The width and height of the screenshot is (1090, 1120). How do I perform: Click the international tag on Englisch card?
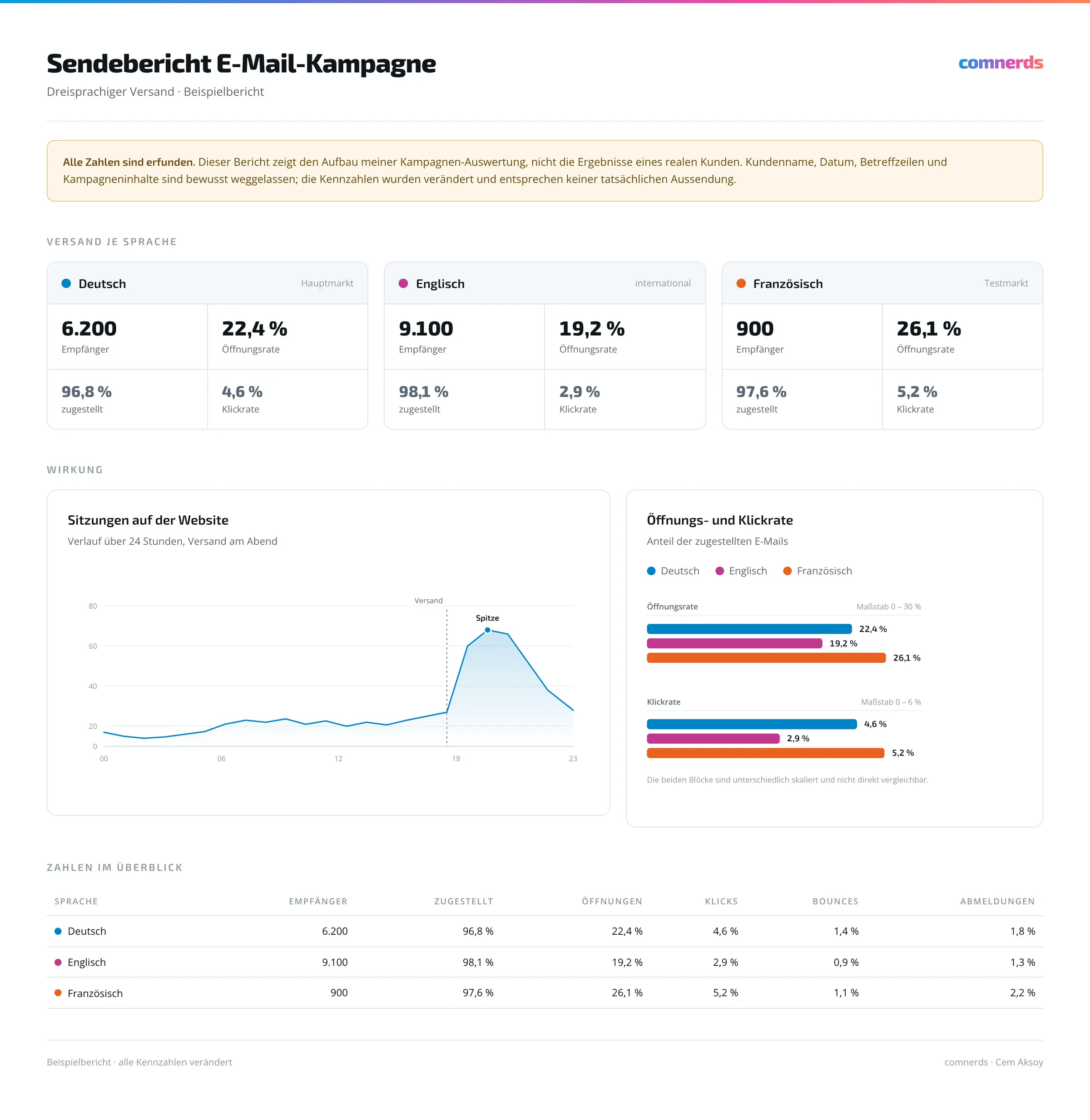coord(662,283)
